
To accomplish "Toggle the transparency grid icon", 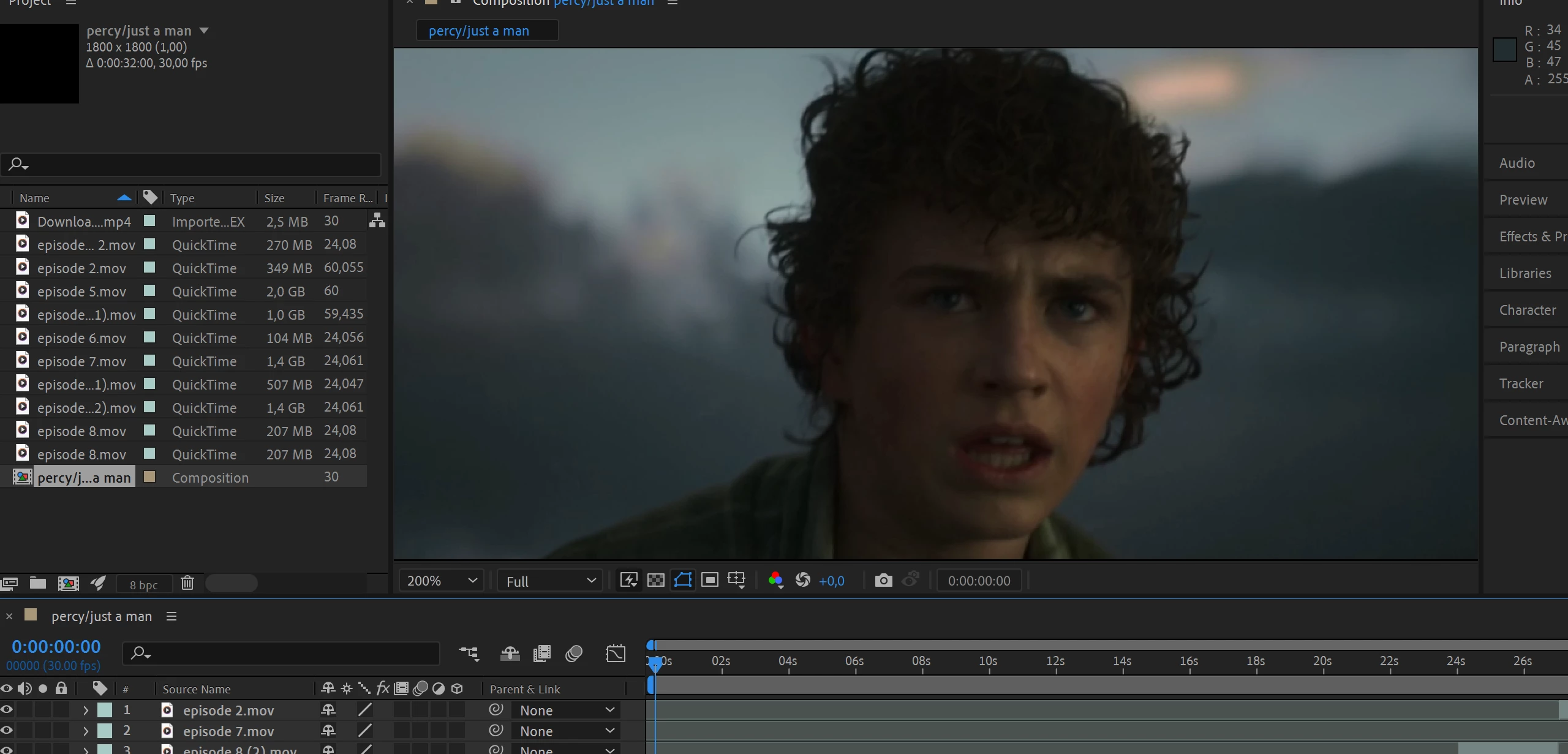I will pos(656,581).
